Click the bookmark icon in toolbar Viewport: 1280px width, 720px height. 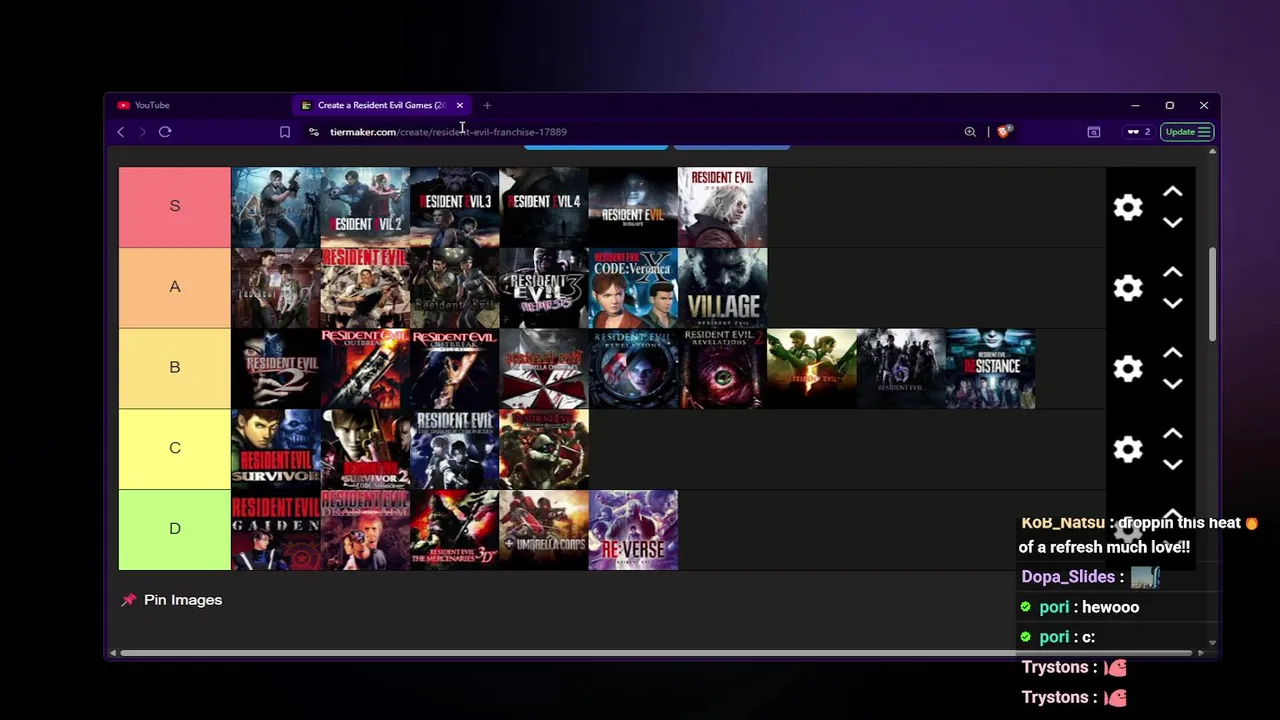(x=285, y=132)
